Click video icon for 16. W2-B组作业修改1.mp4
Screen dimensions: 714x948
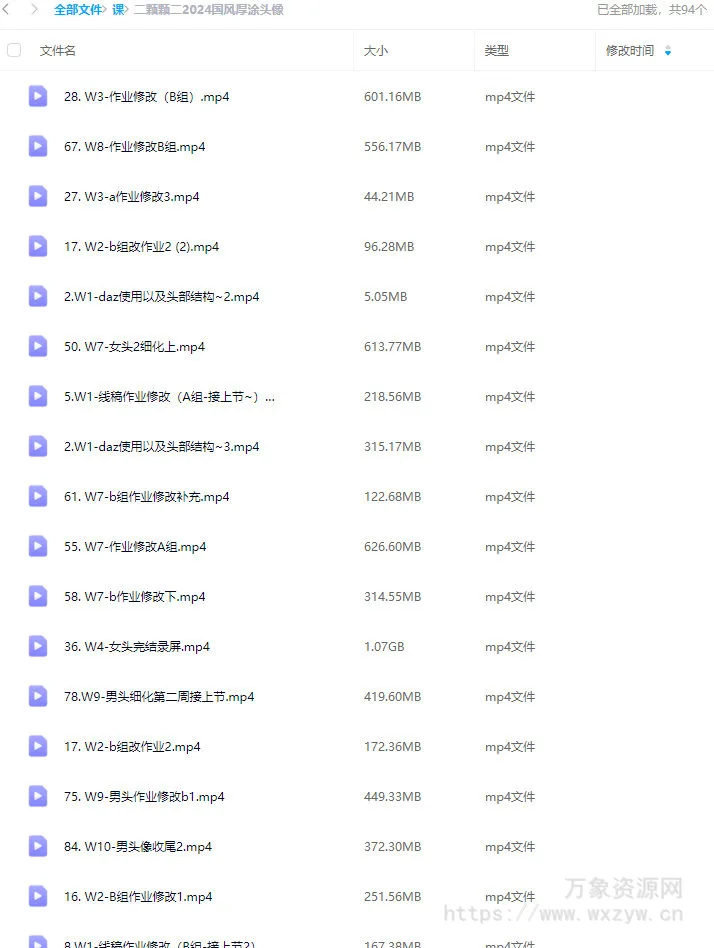pyautogui.click(x=37, y=897)
